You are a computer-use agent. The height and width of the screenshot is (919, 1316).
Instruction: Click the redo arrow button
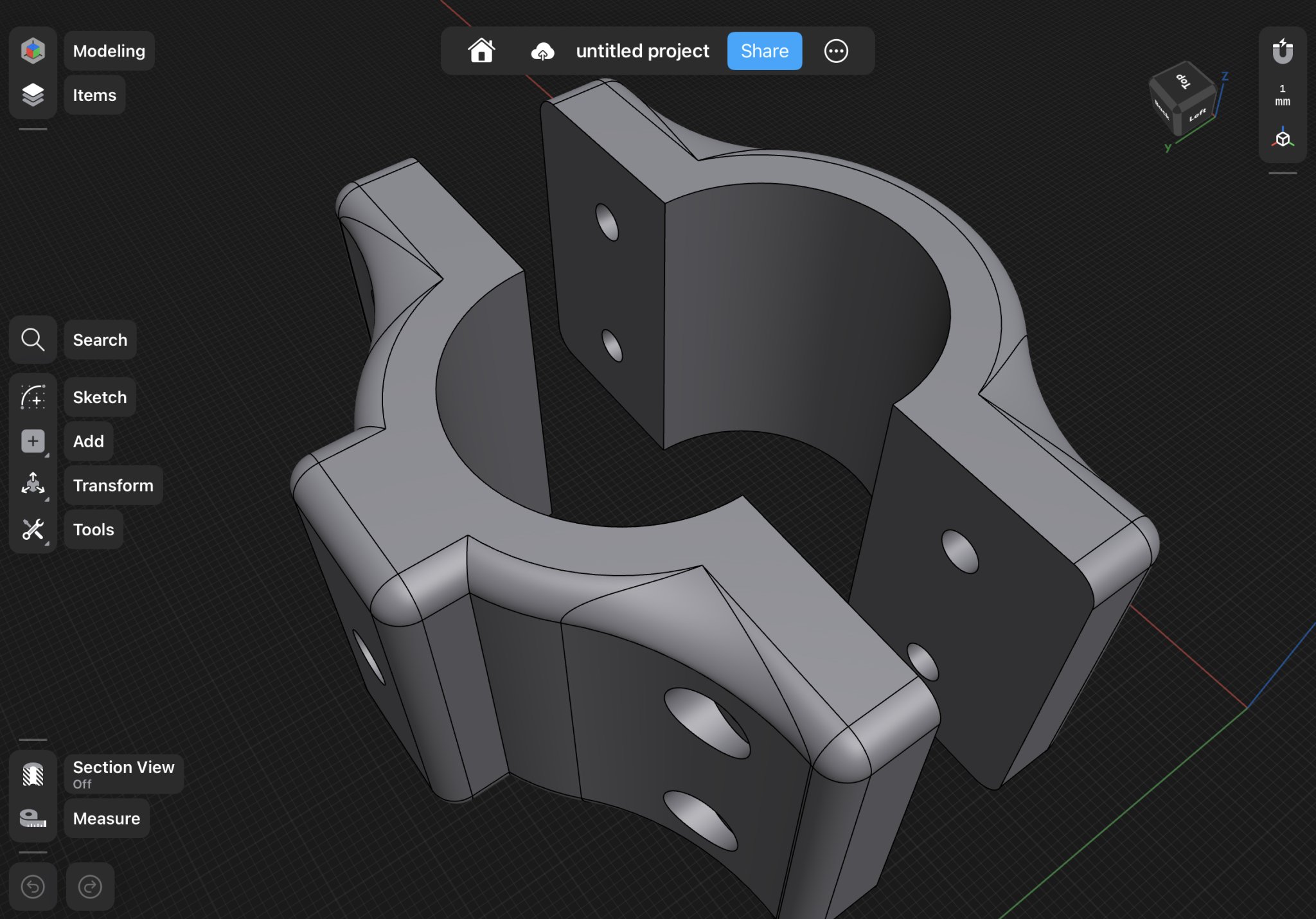90,887
